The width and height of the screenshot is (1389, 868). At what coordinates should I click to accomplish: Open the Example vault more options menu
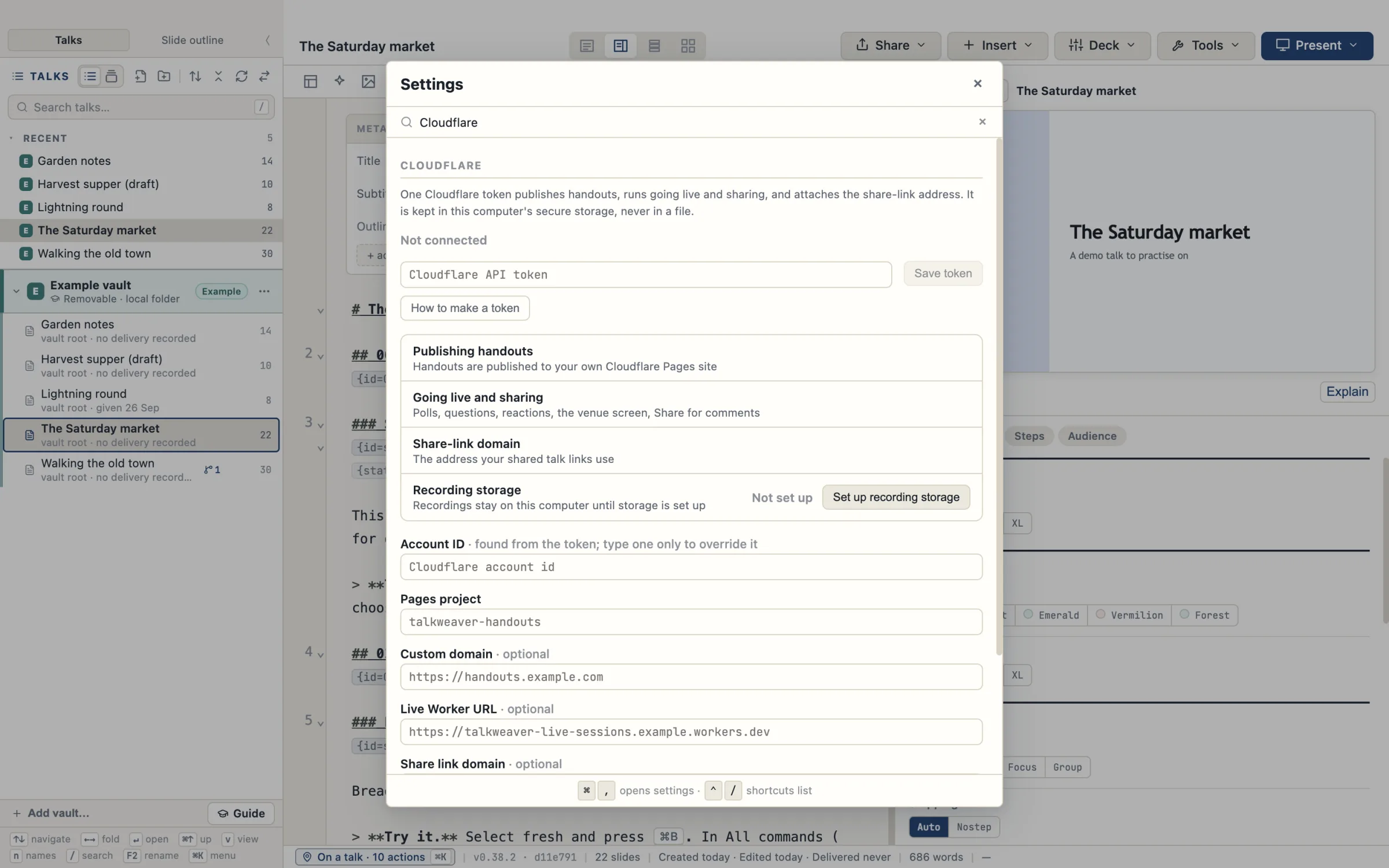264,292
